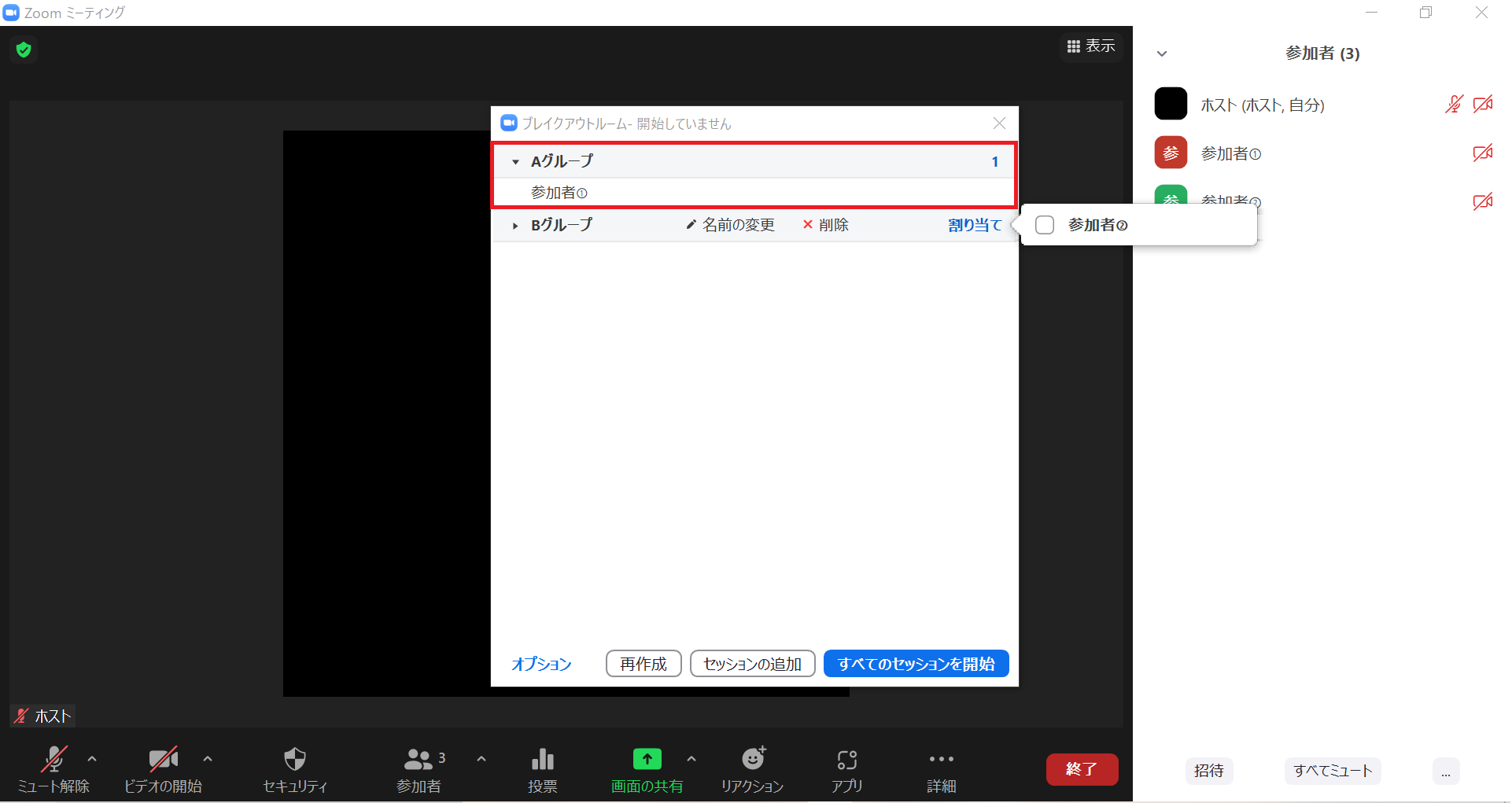Collapse the Aグループ room list

tap(515, 162)
